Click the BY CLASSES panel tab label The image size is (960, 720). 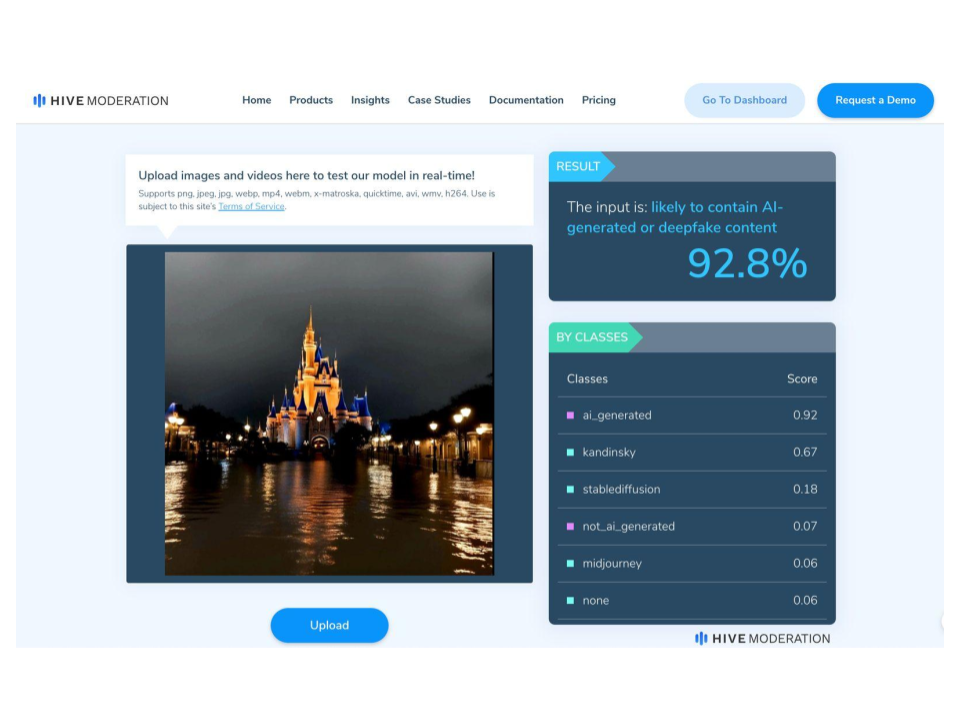592,337
